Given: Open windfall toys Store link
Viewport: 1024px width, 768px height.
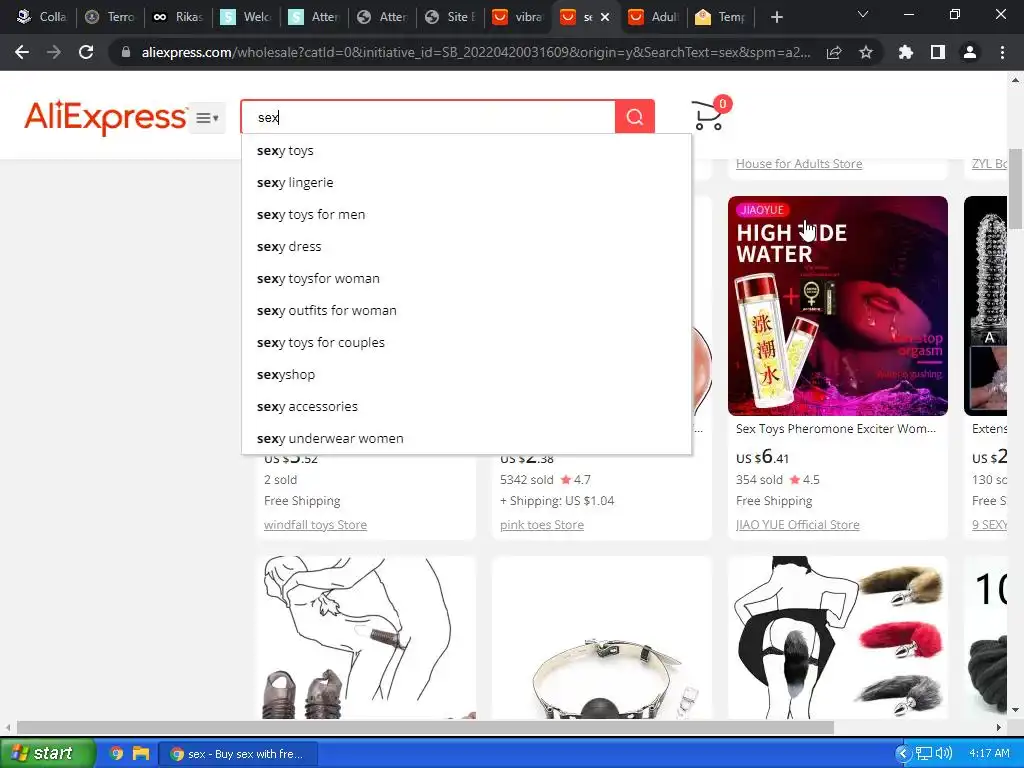Looking at the screenshot, I should [315, 524].
